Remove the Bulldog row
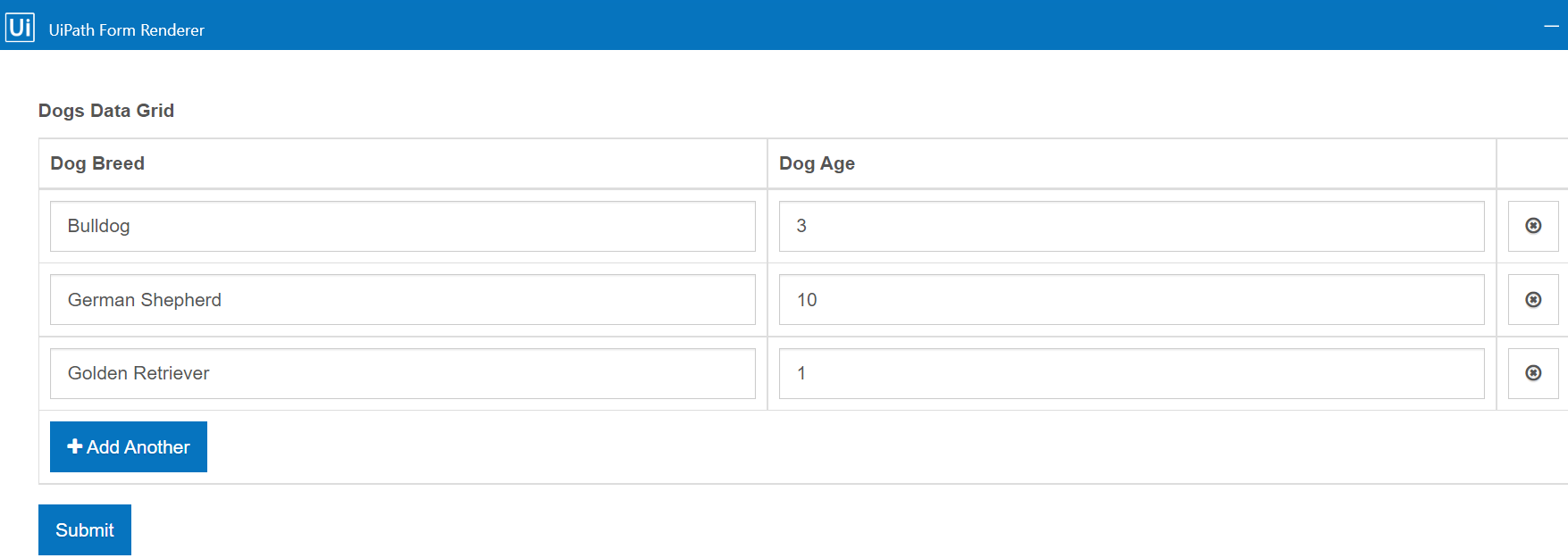 [x=1533, y=226]
